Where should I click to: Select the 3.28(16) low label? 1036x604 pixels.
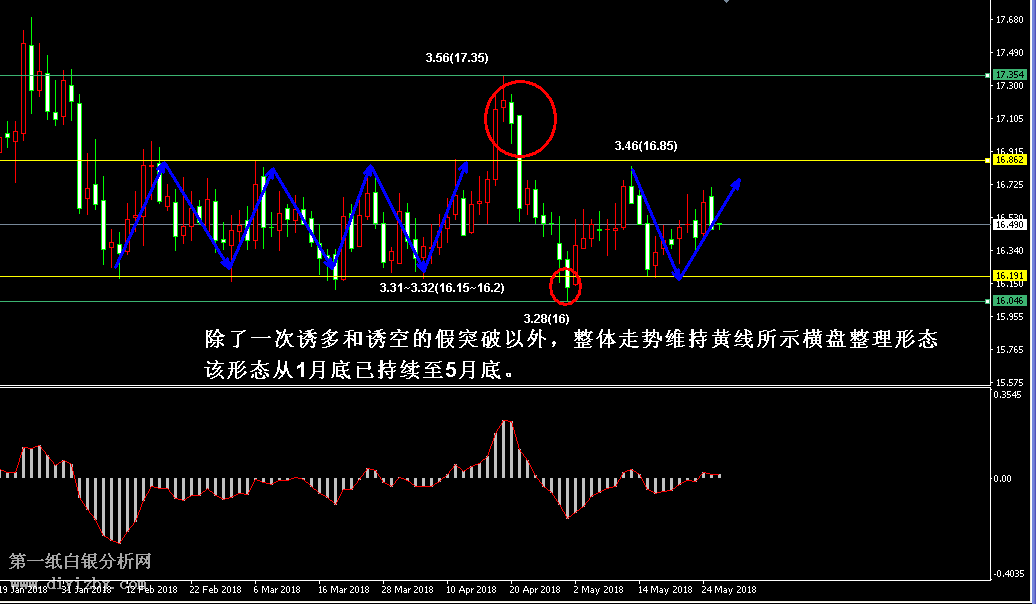546,318
